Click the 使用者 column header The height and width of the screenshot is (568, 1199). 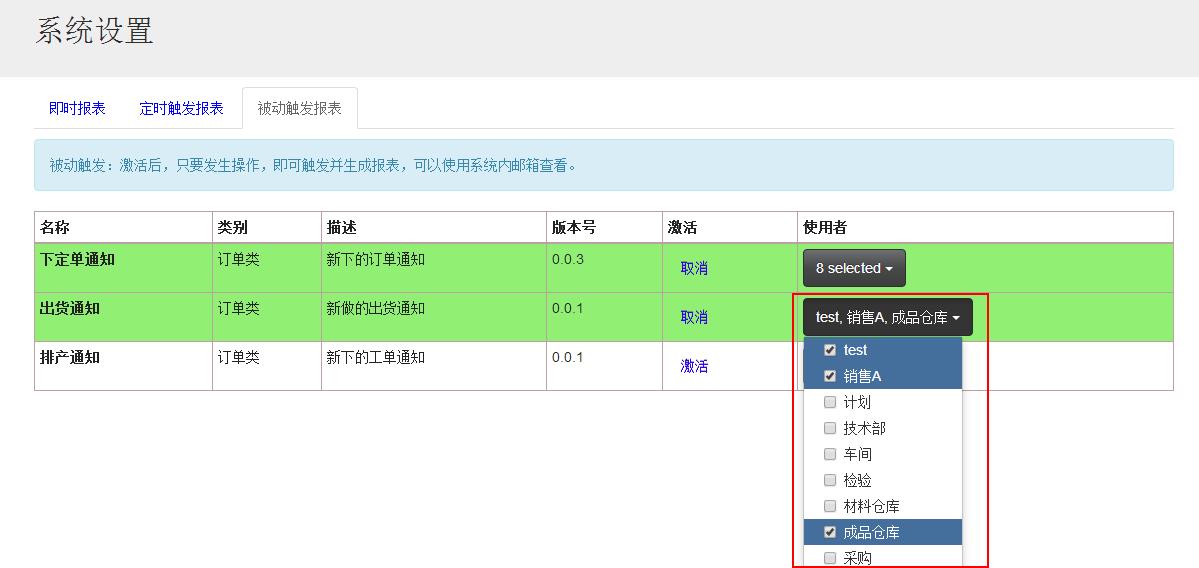tap(825, 228)
